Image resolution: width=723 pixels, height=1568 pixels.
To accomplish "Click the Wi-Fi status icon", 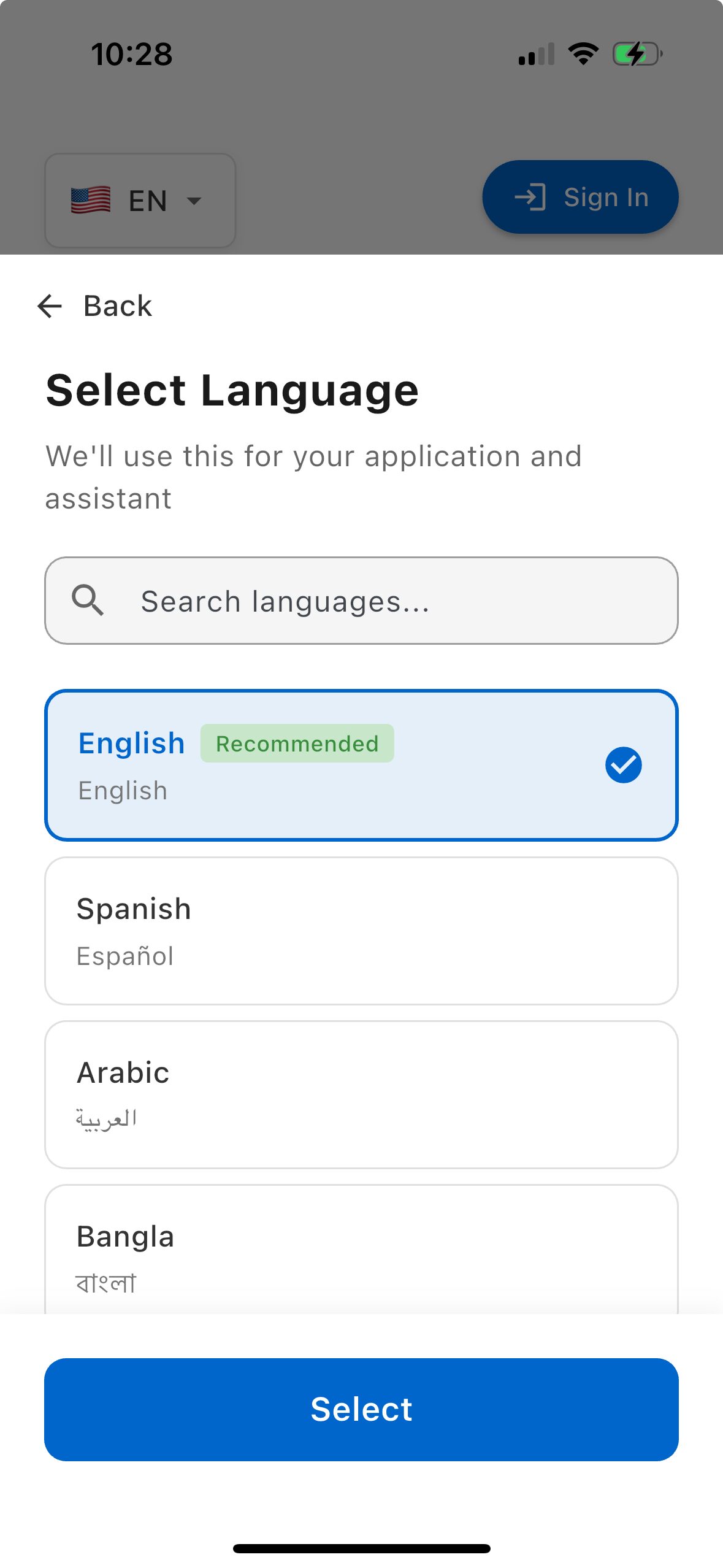I will (582, 53).
